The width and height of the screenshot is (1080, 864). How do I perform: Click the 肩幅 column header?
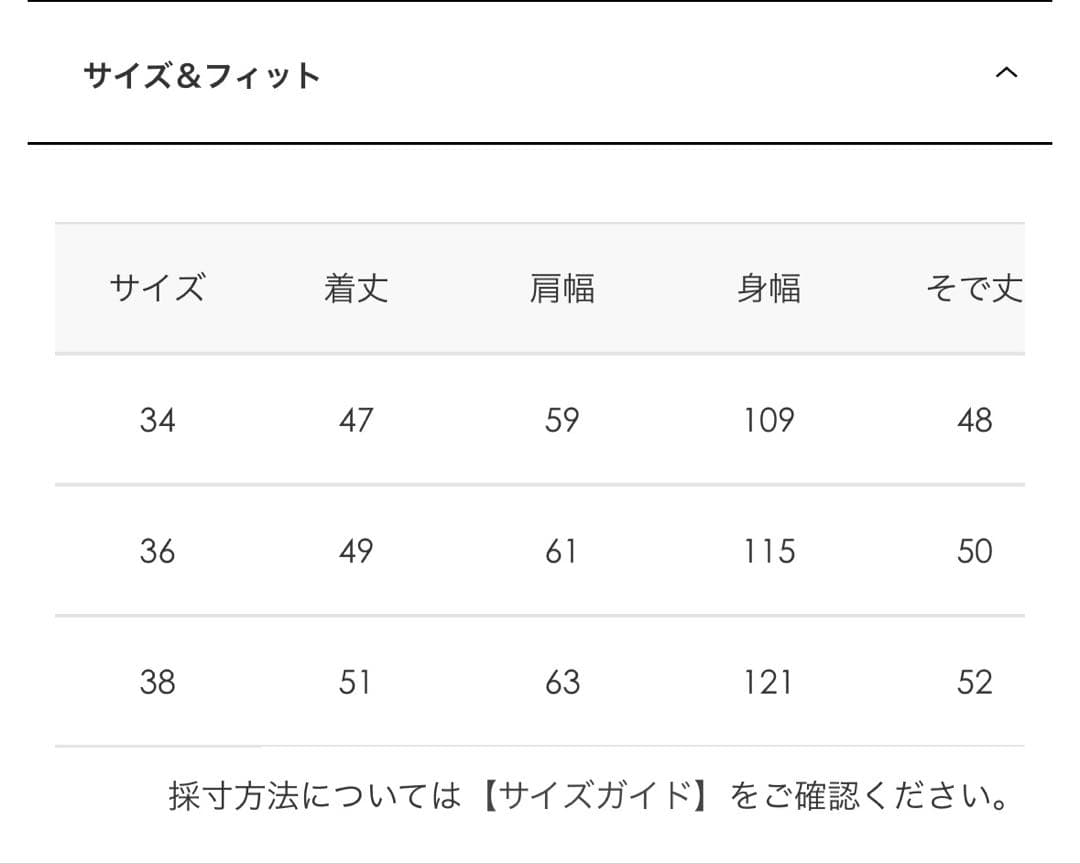tap(561, 289)
